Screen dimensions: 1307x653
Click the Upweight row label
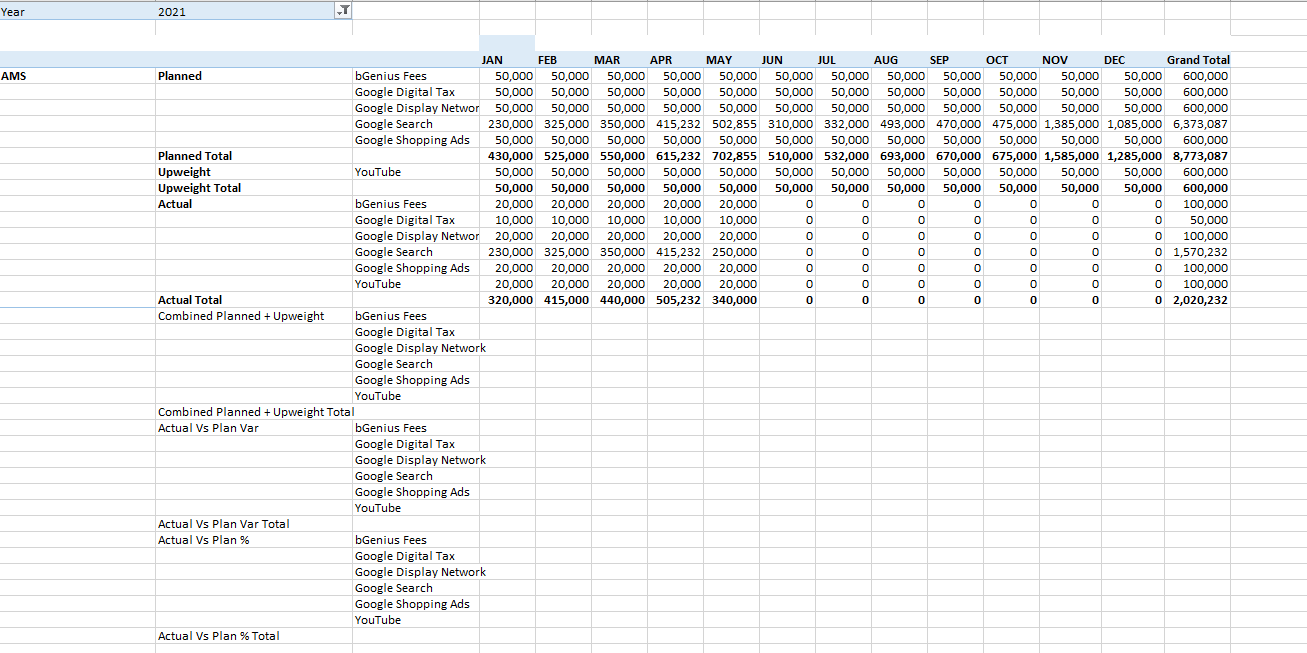[x=184, y=172]
